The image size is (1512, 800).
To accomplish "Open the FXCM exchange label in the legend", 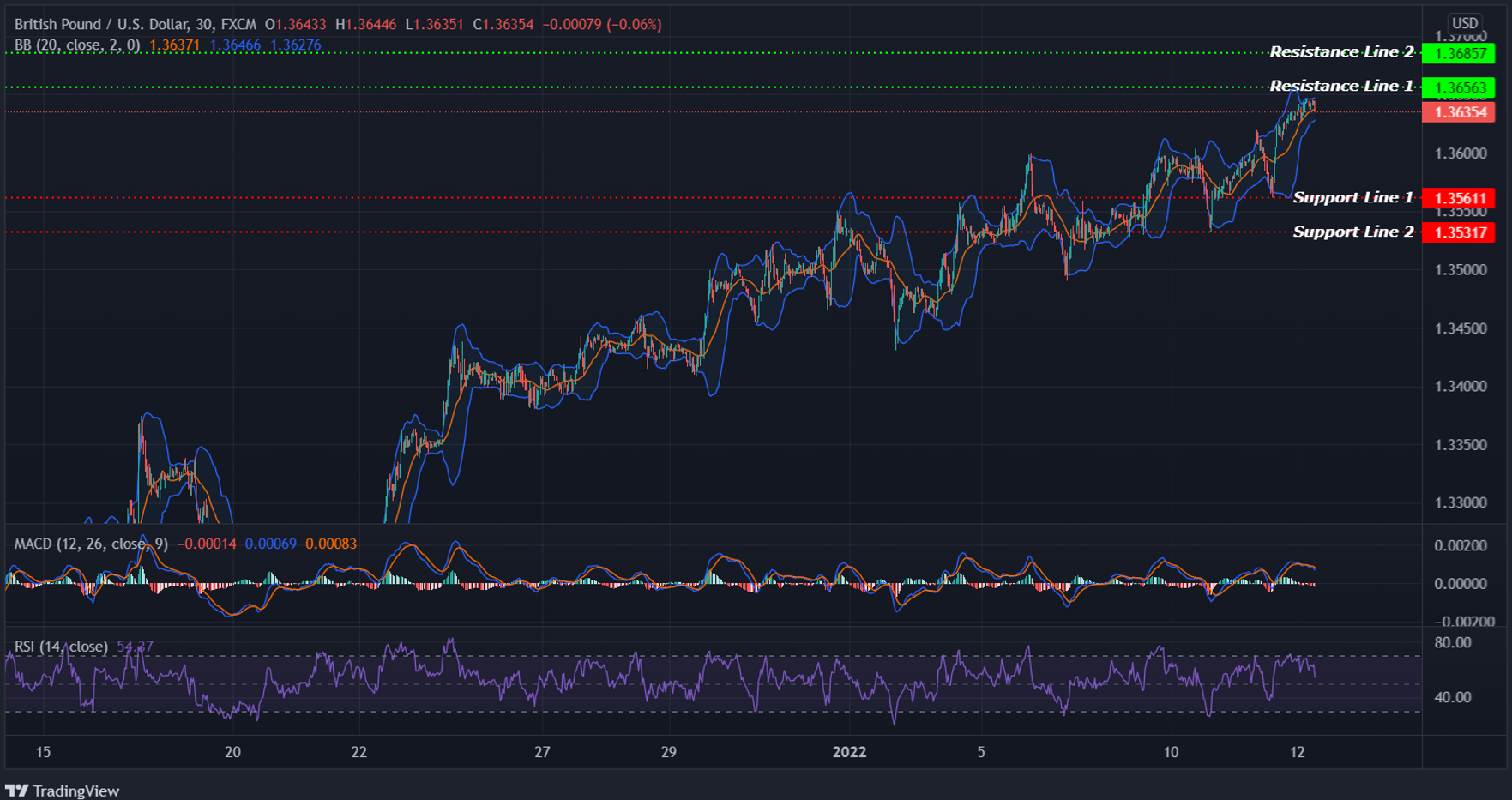I will (x=240, y=25).
